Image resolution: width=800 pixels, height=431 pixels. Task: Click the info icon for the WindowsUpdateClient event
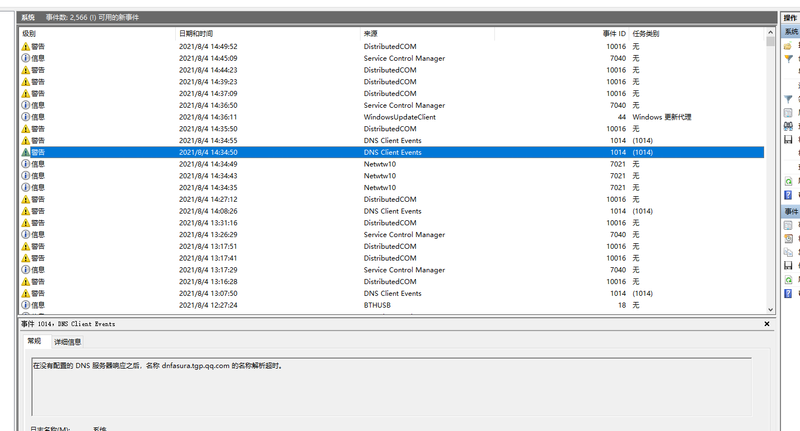click(26, 117)
